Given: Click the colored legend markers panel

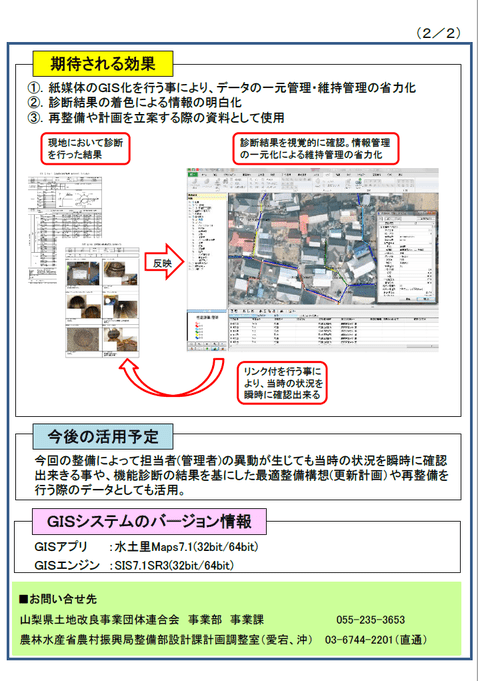Looking at the screenshot, I should (x=207, y=330).
